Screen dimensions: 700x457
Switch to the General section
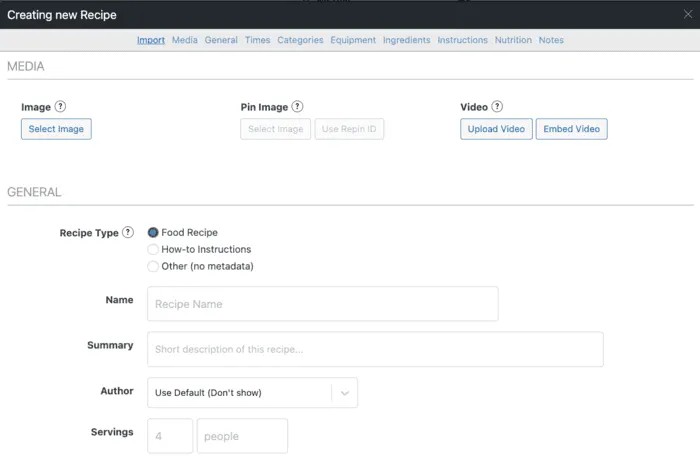click(221, 40)
